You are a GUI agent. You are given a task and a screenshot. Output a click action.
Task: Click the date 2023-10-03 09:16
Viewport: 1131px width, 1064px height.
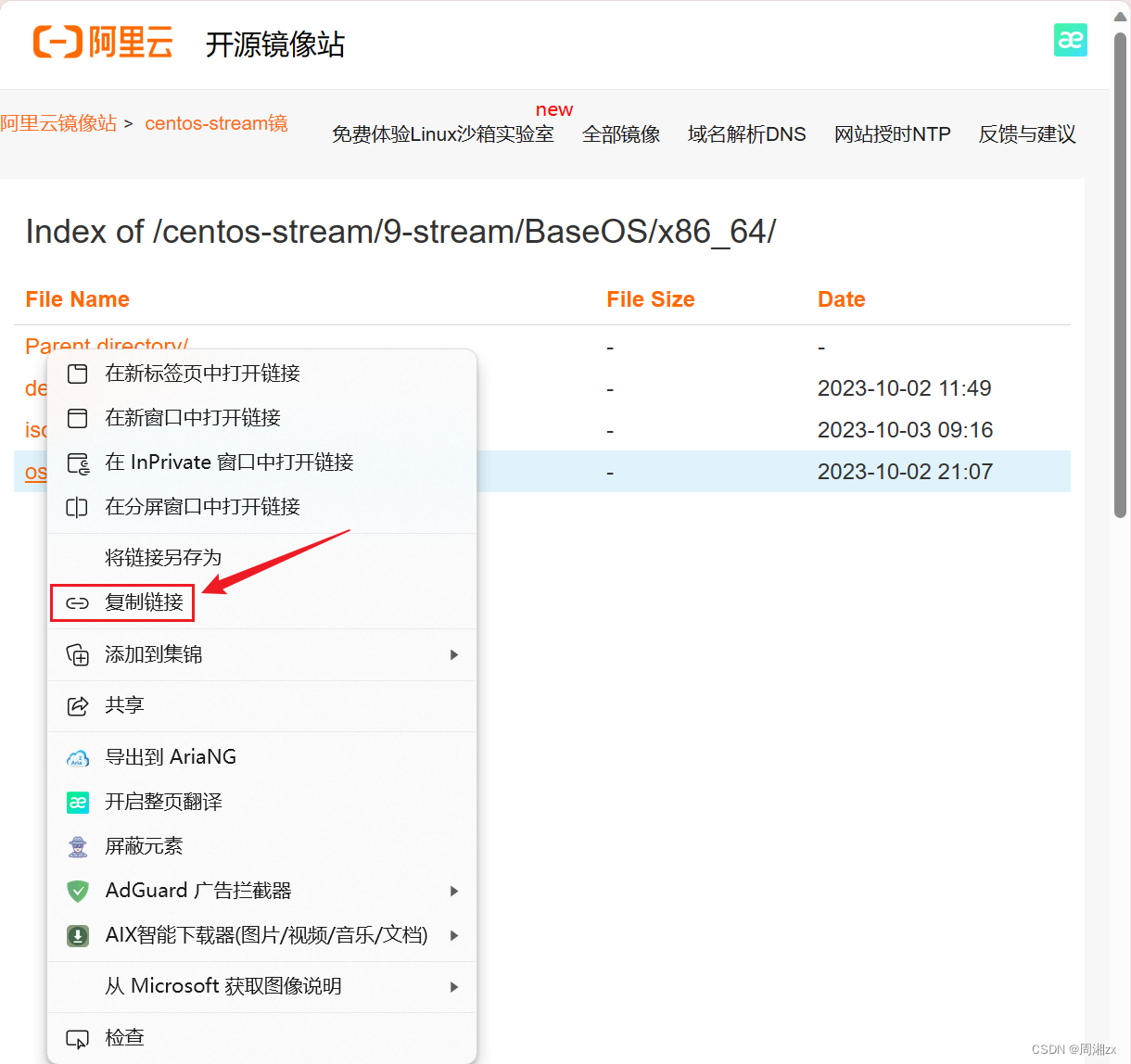905,430
